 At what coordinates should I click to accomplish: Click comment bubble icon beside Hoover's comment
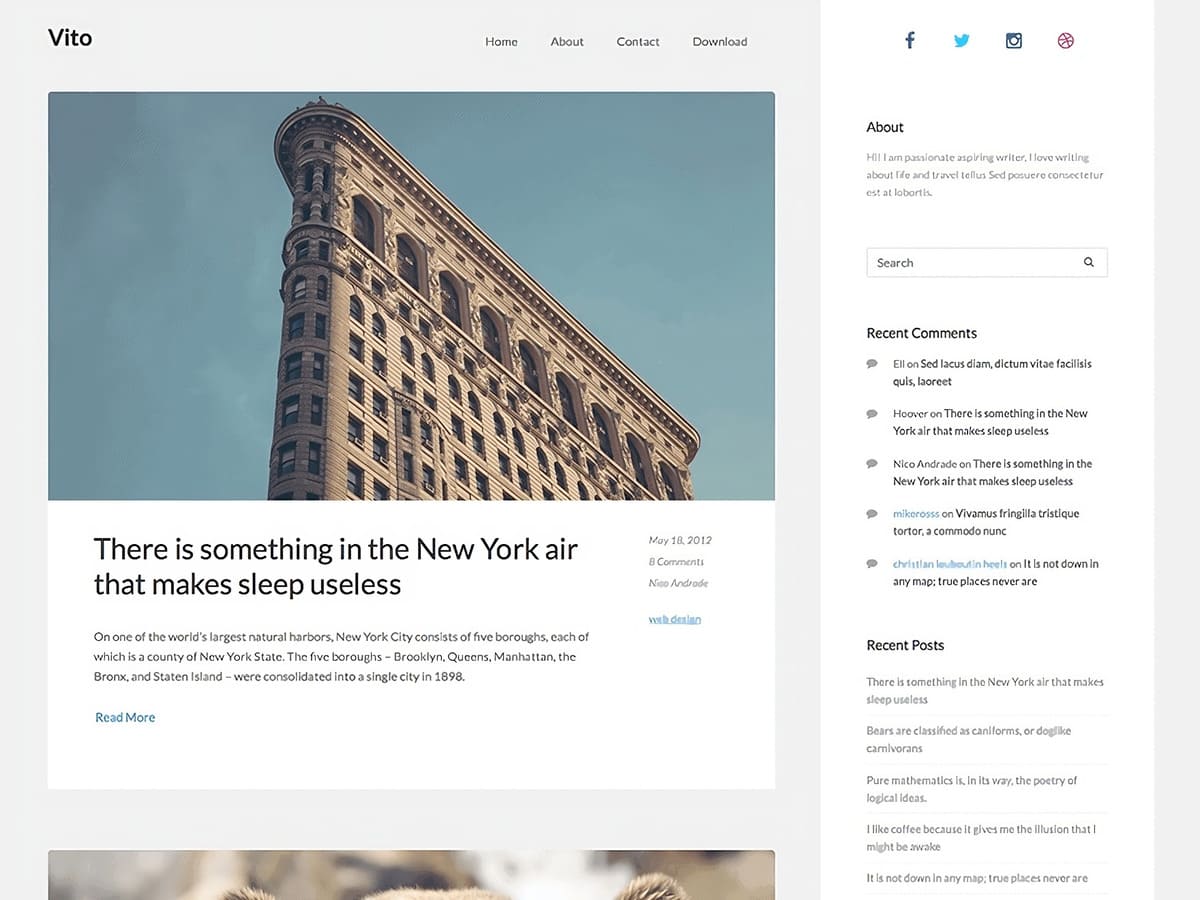pos(872,413)
